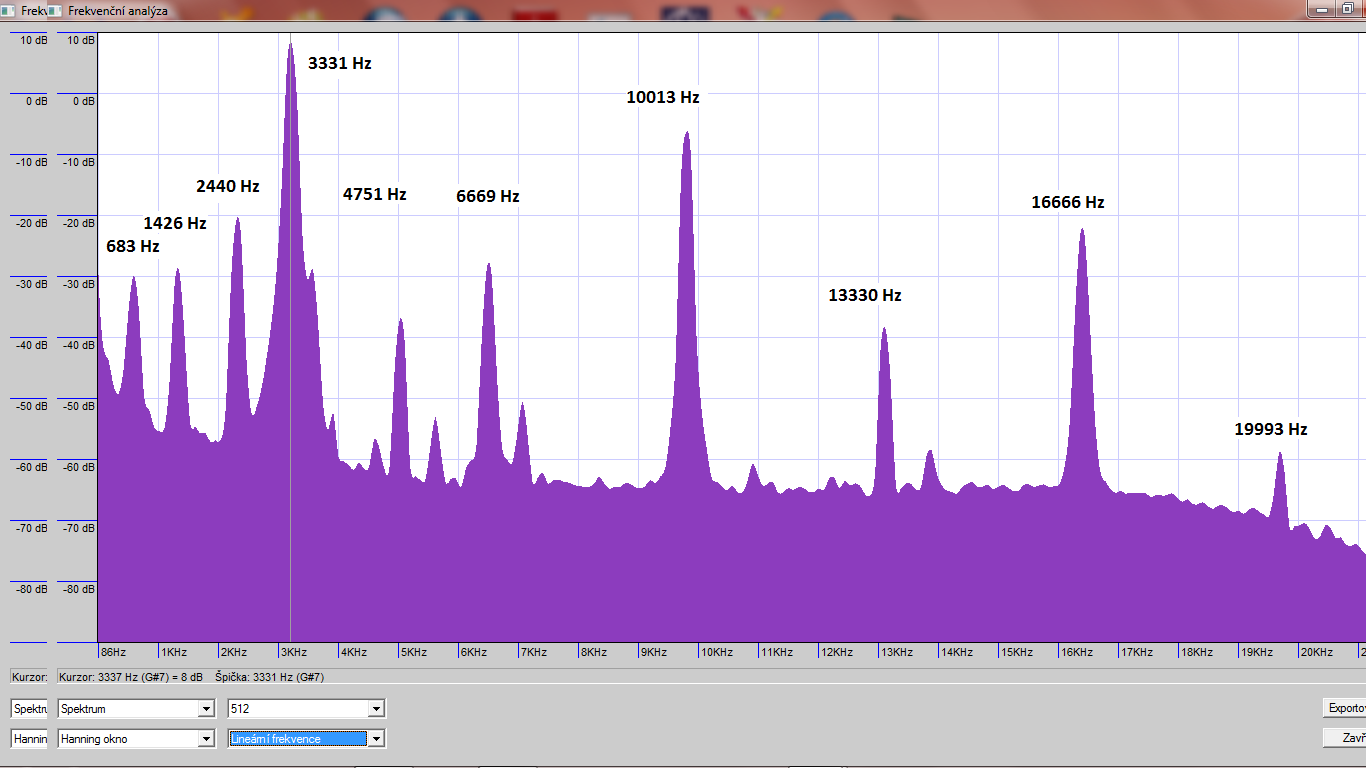Click the 13KHz tick label

click(x=897, y=652)
